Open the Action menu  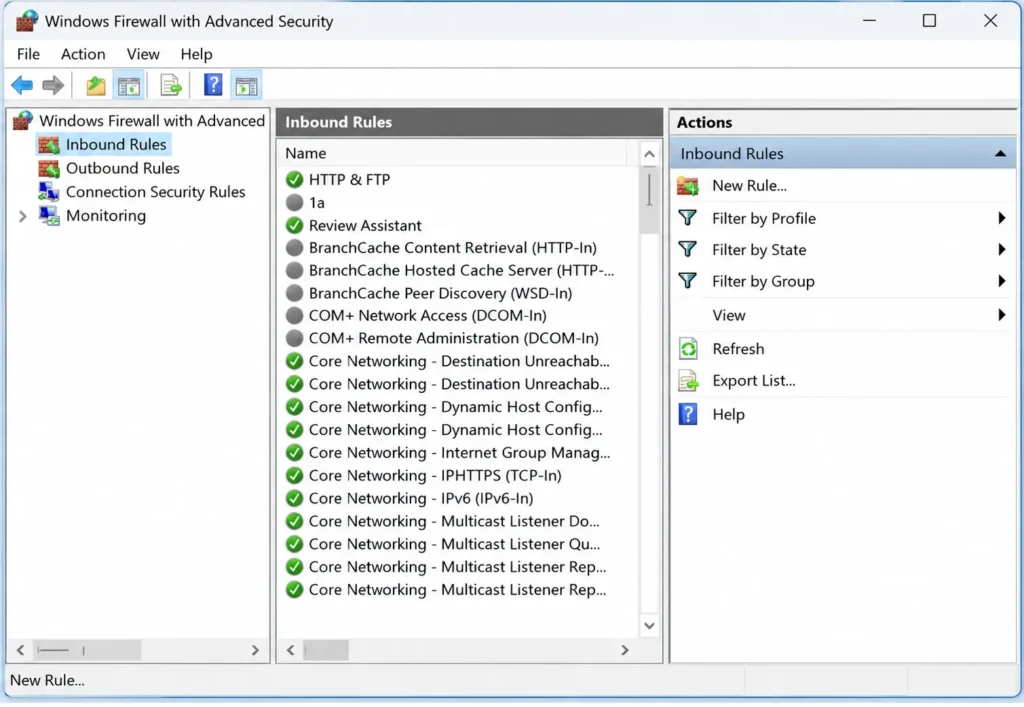(83, 54)
